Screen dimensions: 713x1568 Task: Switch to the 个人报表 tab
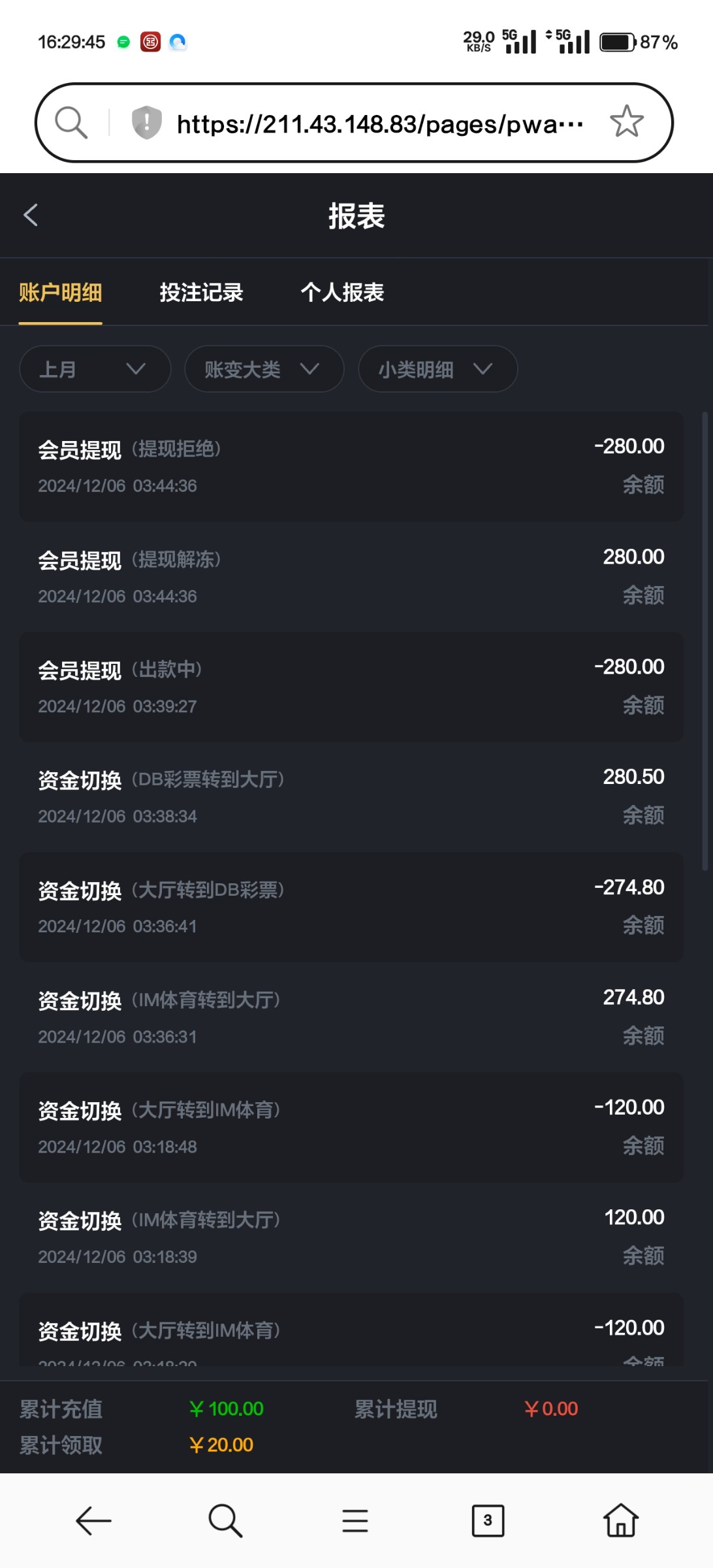pyautogui.click(x=342, y=293)
